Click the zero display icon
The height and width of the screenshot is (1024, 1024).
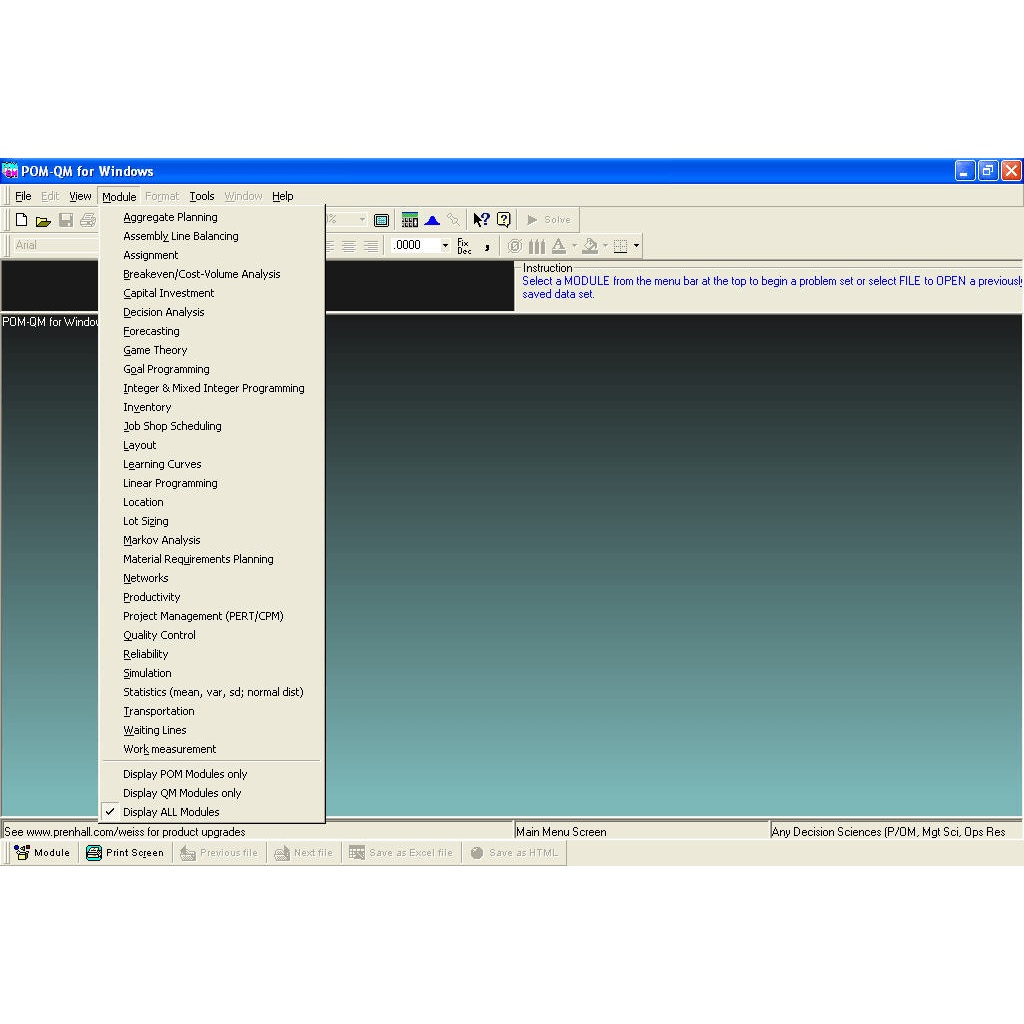click(515, 246)
